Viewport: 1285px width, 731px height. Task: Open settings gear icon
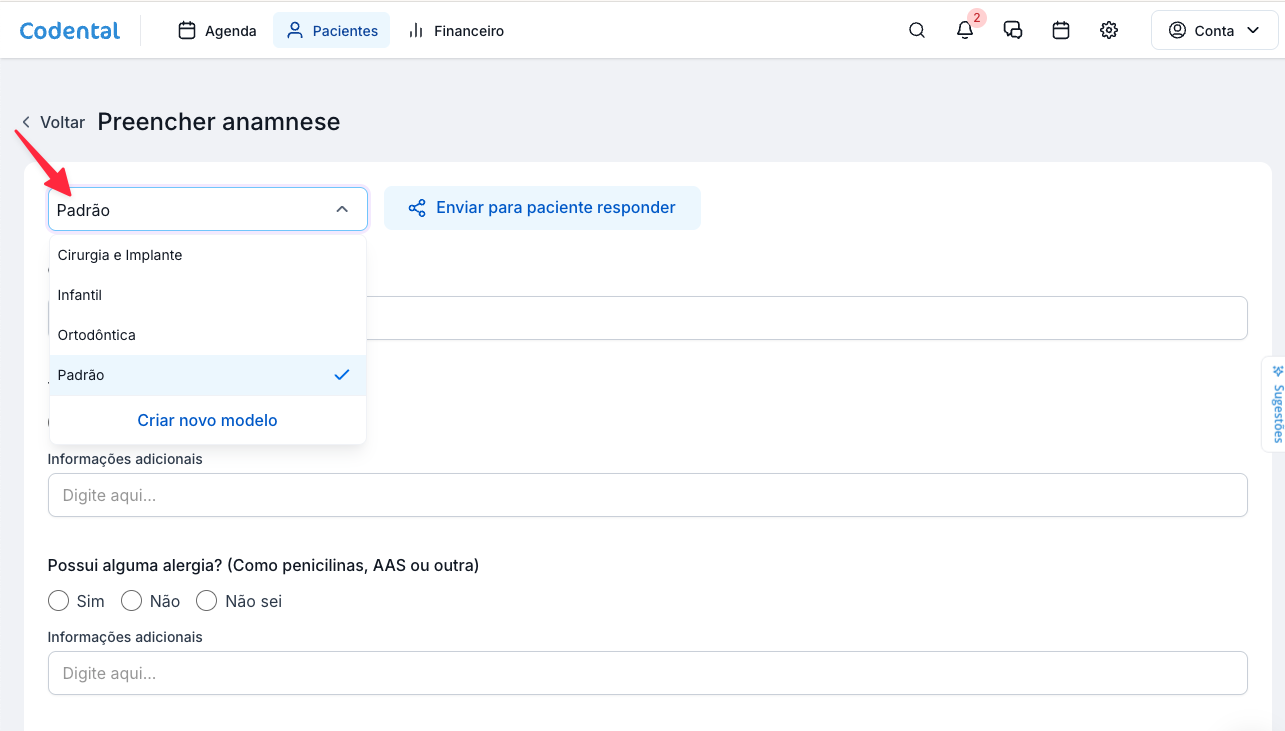(x=1109, y=31)
